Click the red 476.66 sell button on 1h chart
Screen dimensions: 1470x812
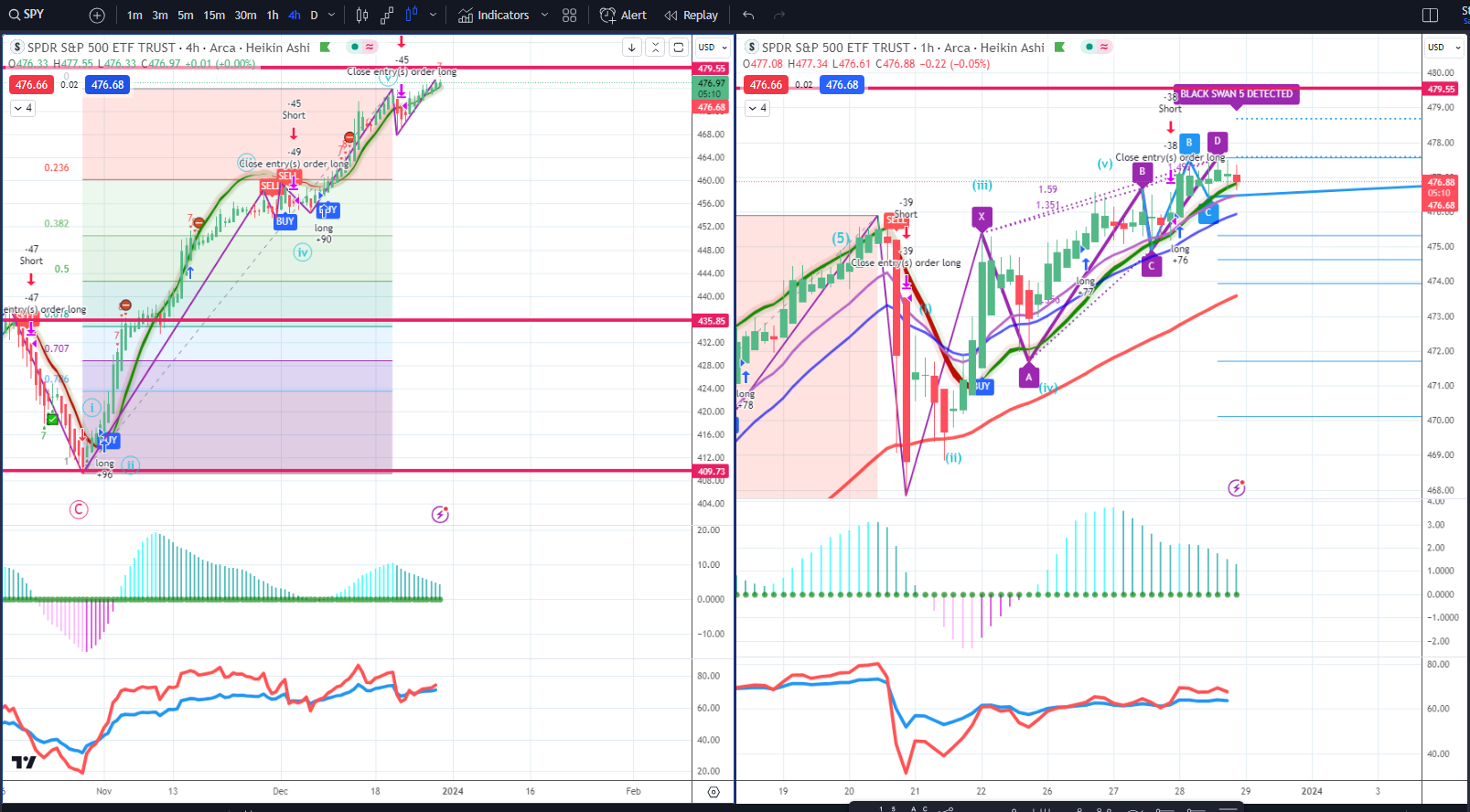766,85
